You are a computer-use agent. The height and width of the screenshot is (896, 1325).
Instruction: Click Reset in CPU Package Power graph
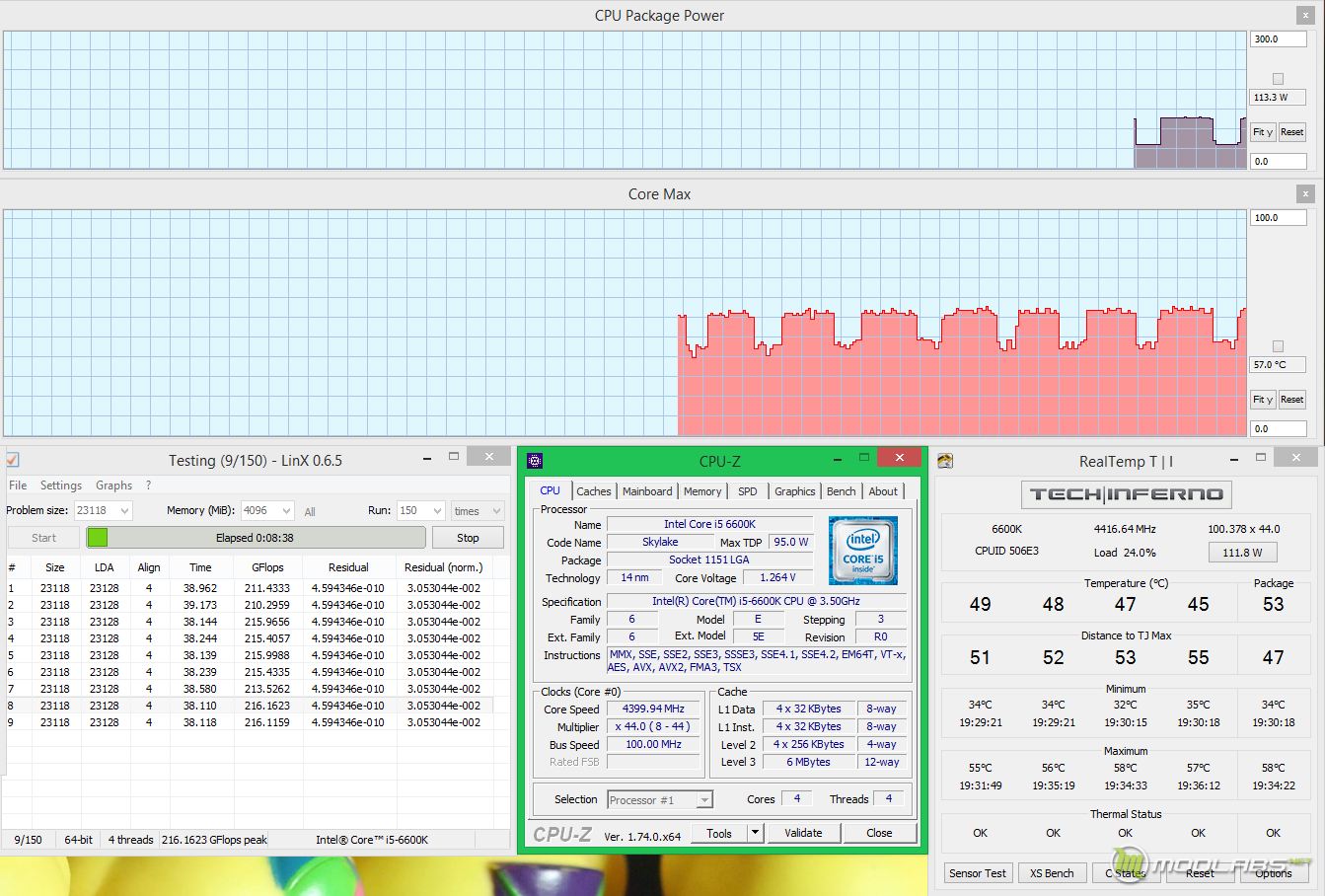pyautogui.click(x=1292, y=132)
